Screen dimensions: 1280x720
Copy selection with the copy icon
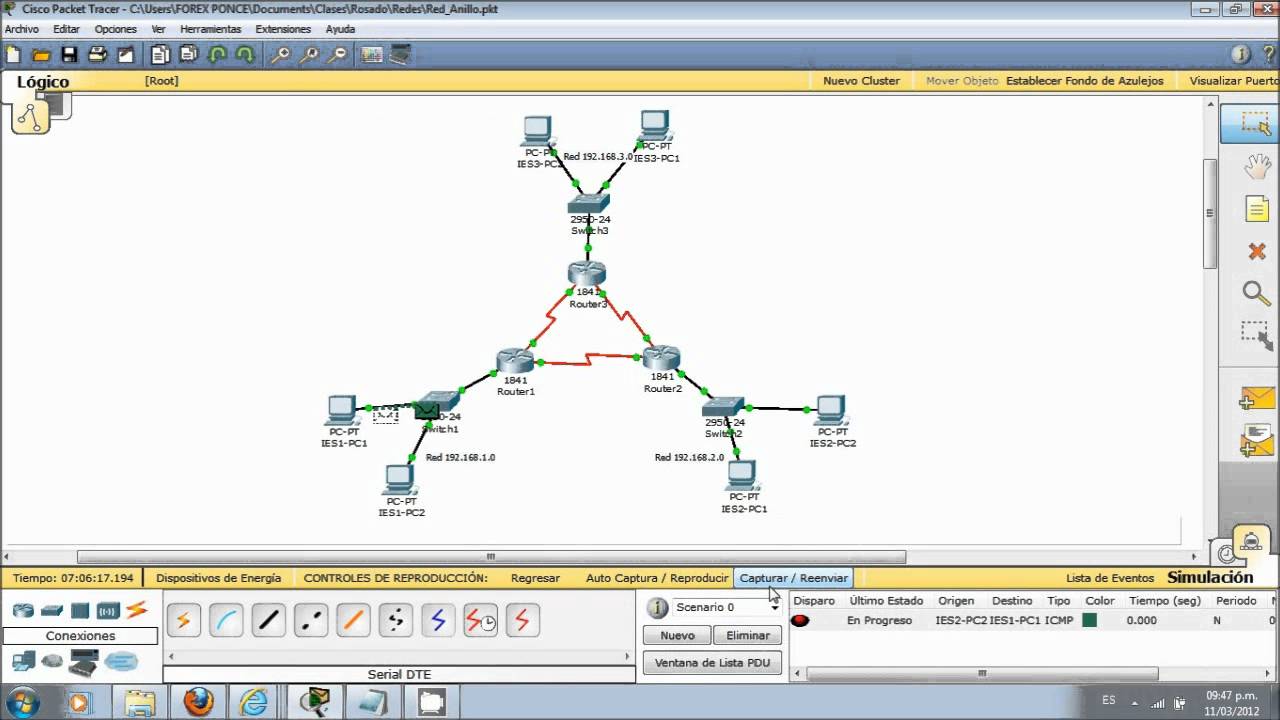[x=160, y=55]
